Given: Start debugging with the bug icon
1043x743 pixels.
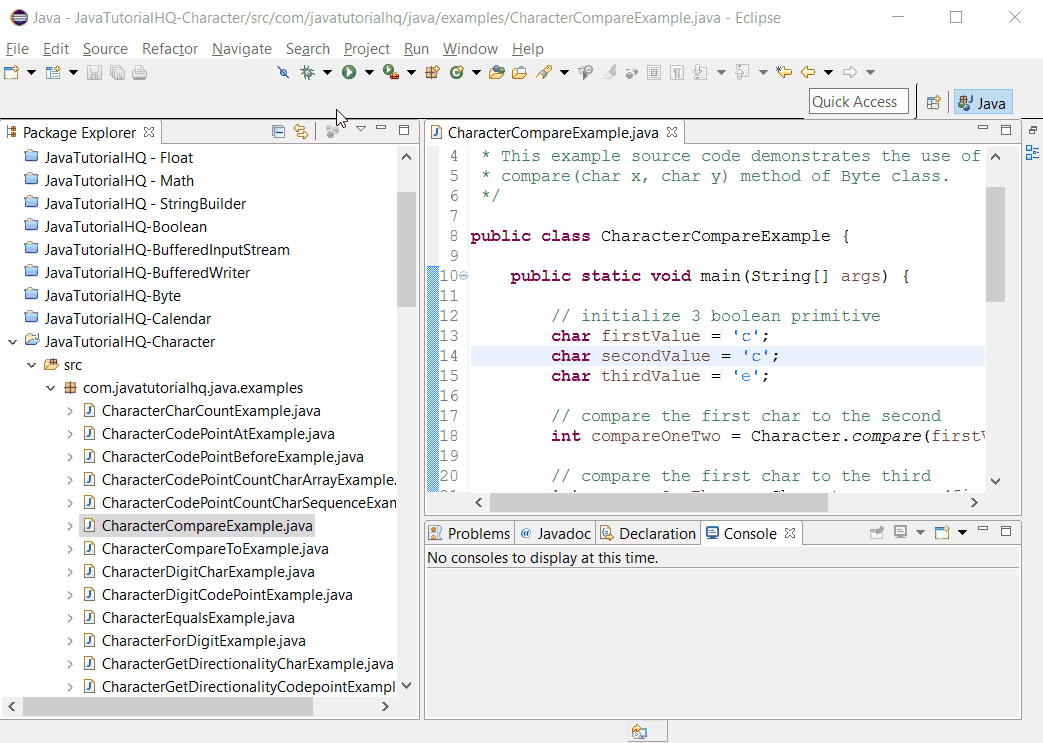Looking at the screenshot, I should pos(307,72).
